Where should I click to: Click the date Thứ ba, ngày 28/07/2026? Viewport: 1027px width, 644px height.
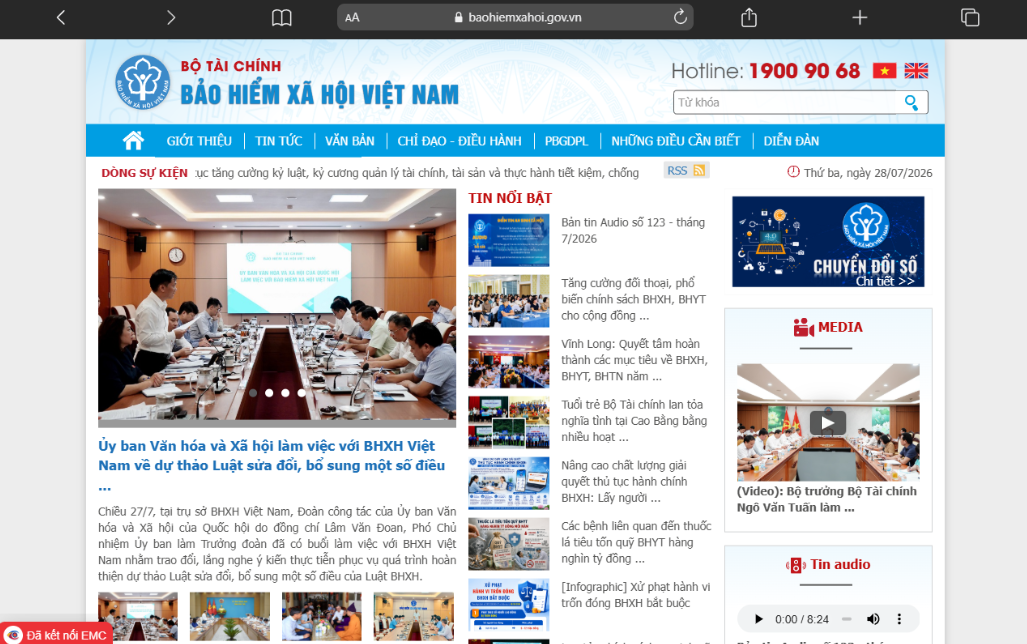click(867, 173)
